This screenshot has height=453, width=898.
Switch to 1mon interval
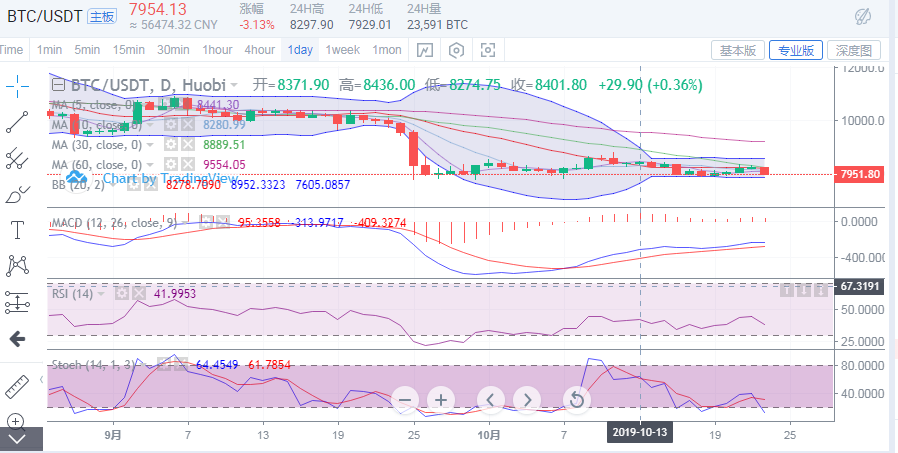pos(387,50)
